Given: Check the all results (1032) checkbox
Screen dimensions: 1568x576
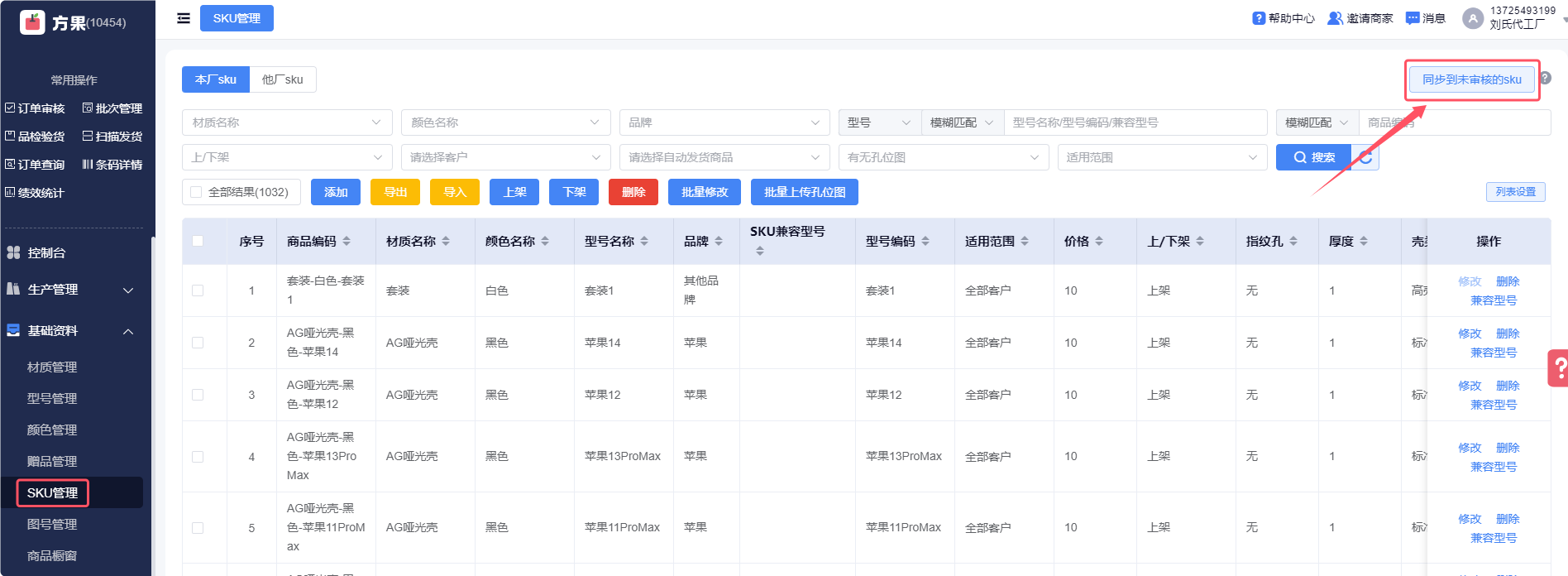Looking at the screenshot, I should point(197,192).
